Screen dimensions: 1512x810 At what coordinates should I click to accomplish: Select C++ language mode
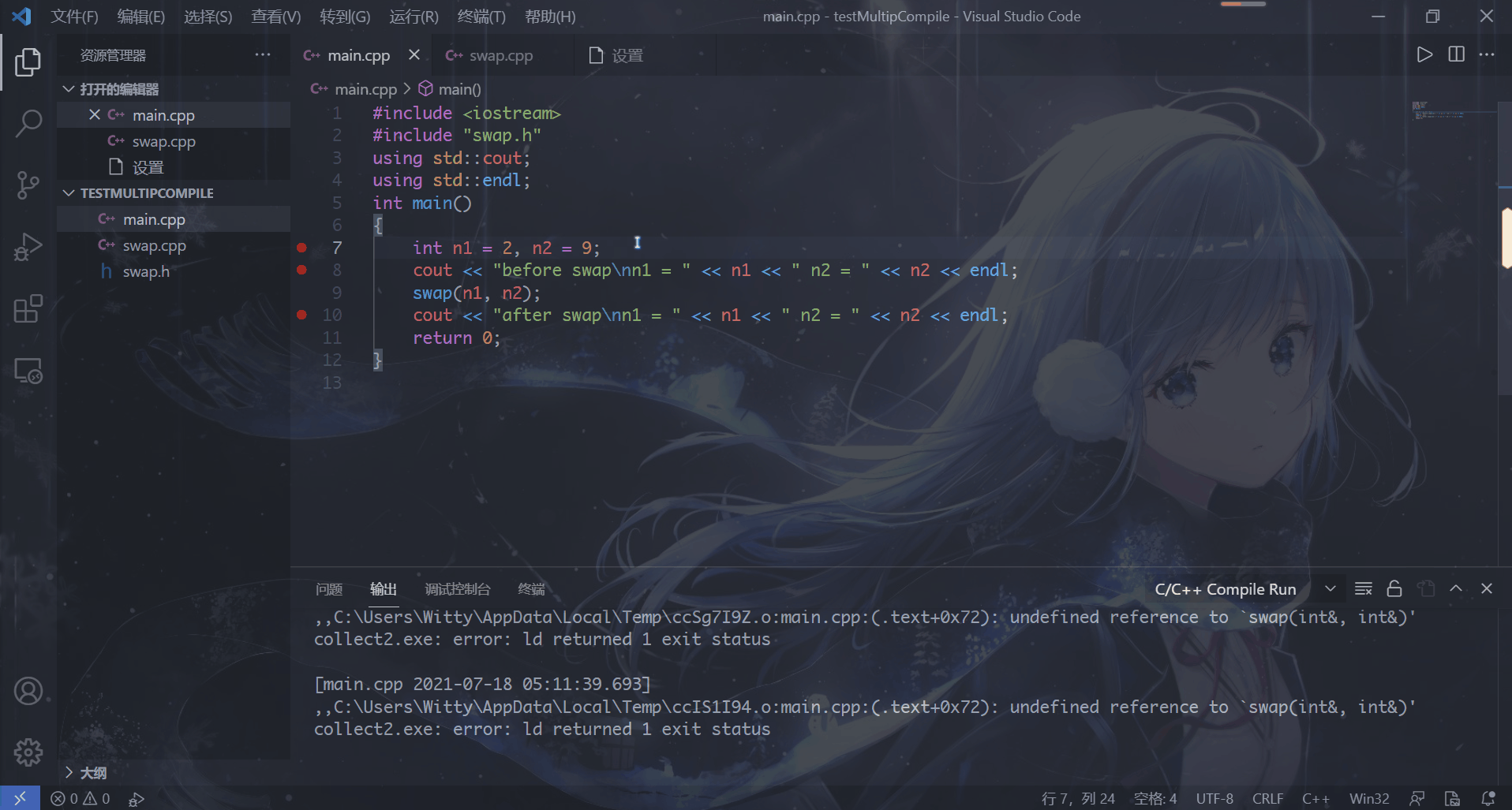coord(1316,798)
